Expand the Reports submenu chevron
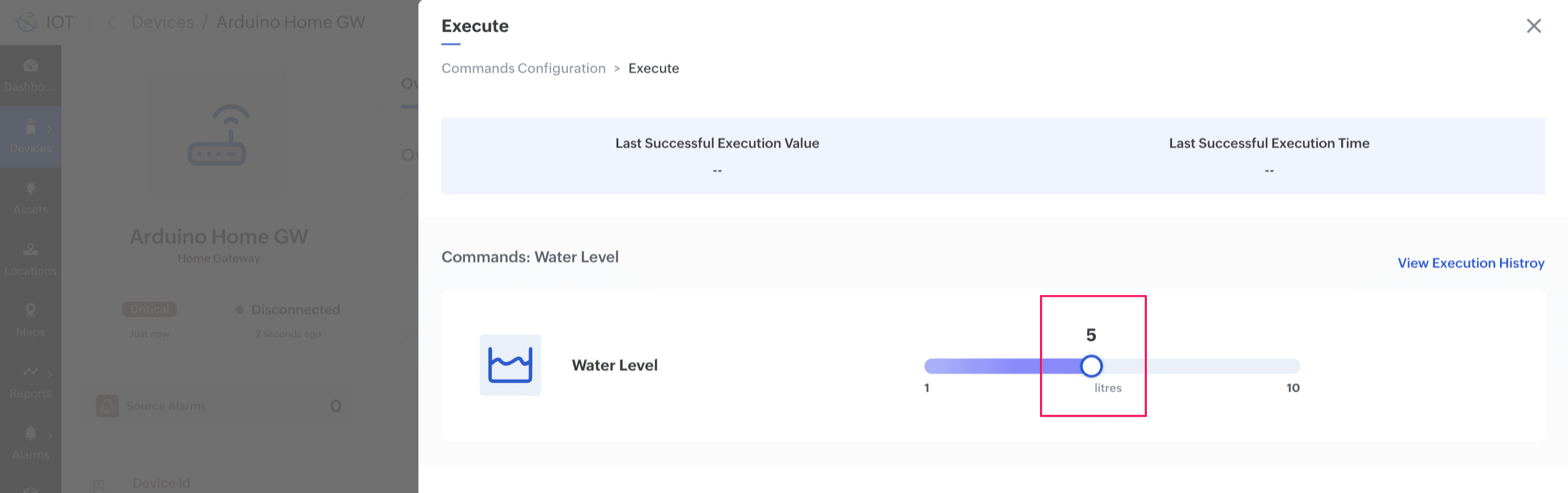Image resolution: width=1568 pixels, height=493 pixels. pos(49,373)
